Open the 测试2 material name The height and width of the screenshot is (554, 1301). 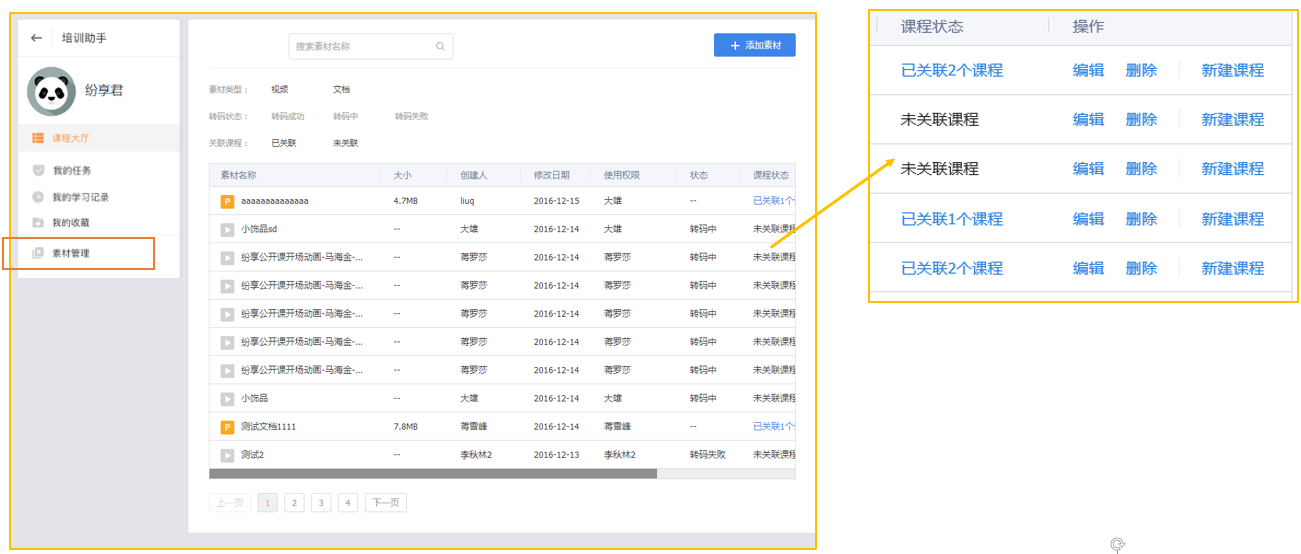point(252,455)
